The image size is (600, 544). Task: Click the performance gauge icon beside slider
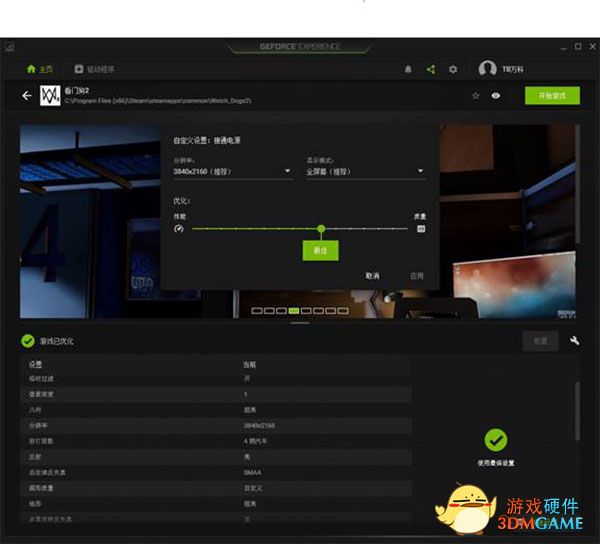[x=179, y=229]
